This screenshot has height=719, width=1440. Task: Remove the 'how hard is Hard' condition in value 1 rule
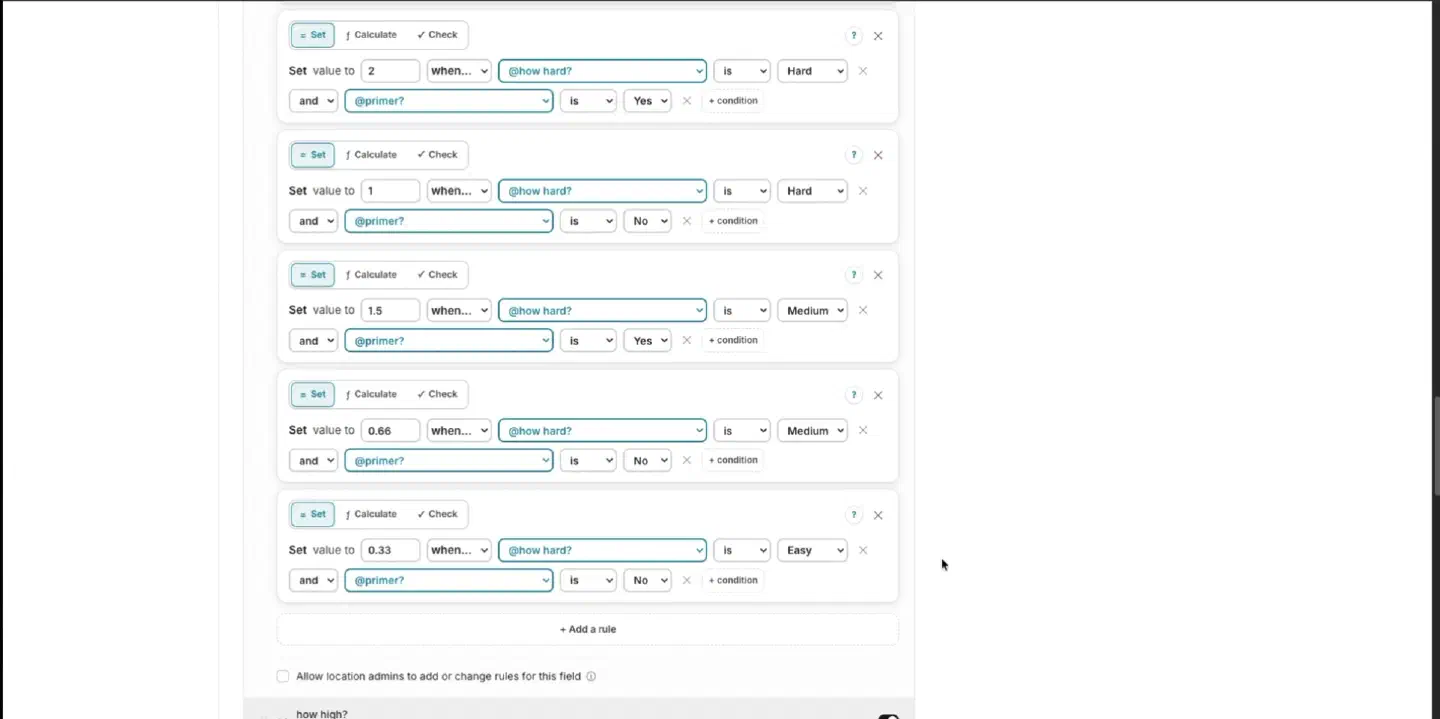[x=863, y=191]
